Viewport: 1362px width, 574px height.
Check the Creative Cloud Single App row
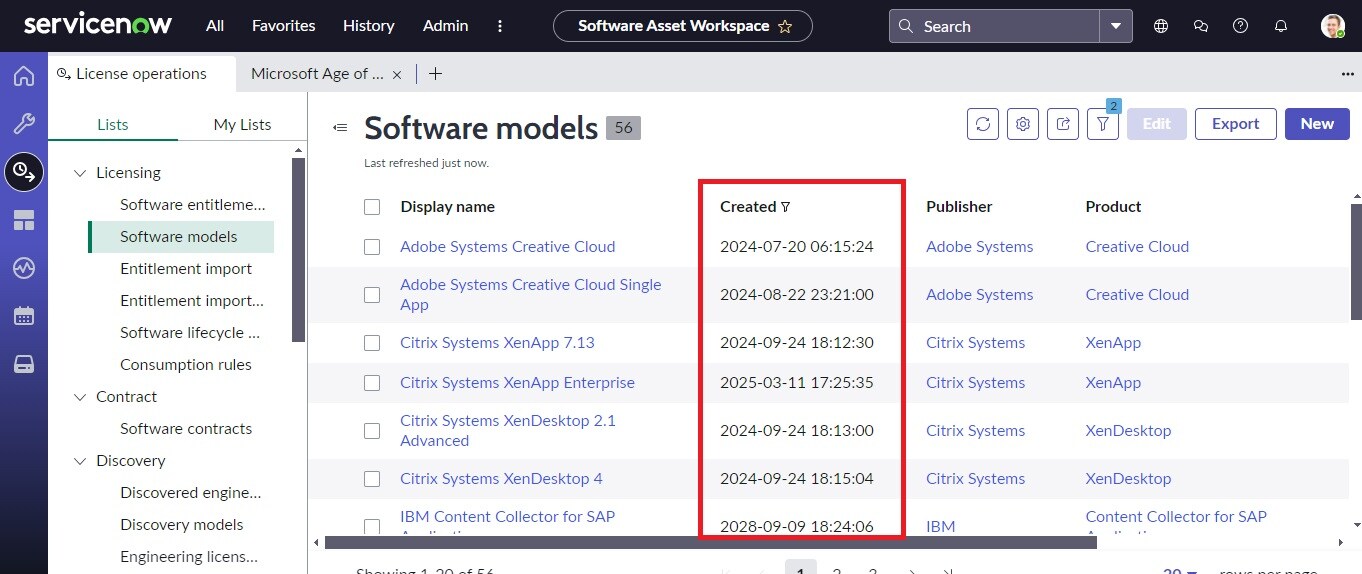372,295
